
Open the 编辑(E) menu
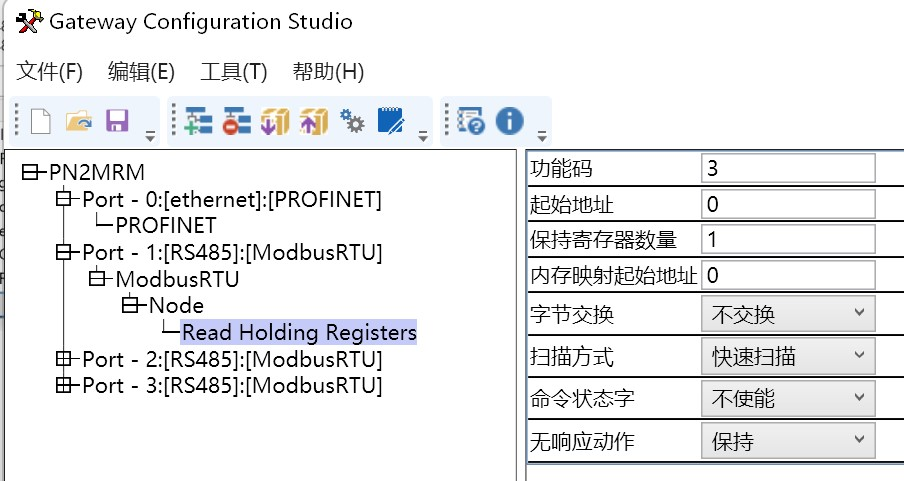(x=141, y=72)
